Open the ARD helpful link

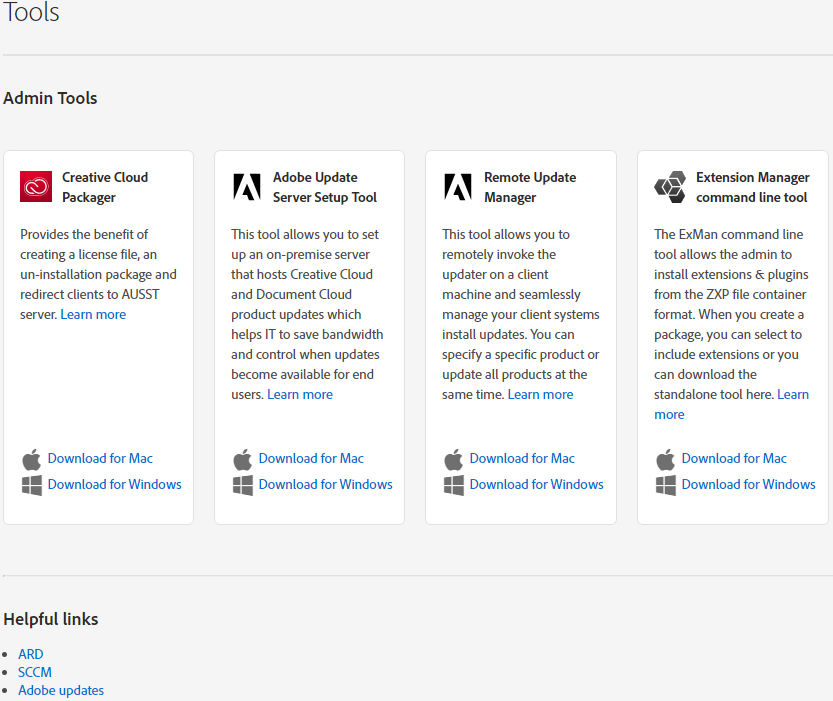coord(31,655)
